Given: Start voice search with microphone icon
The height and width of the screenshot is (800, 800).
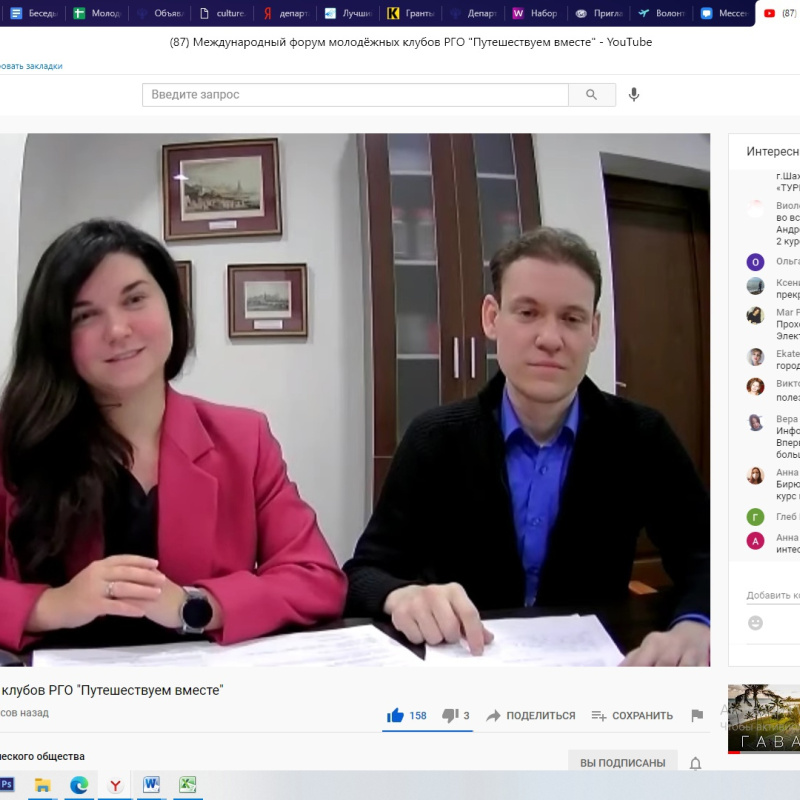Looking at the screenshot, I should pos(633,95).
